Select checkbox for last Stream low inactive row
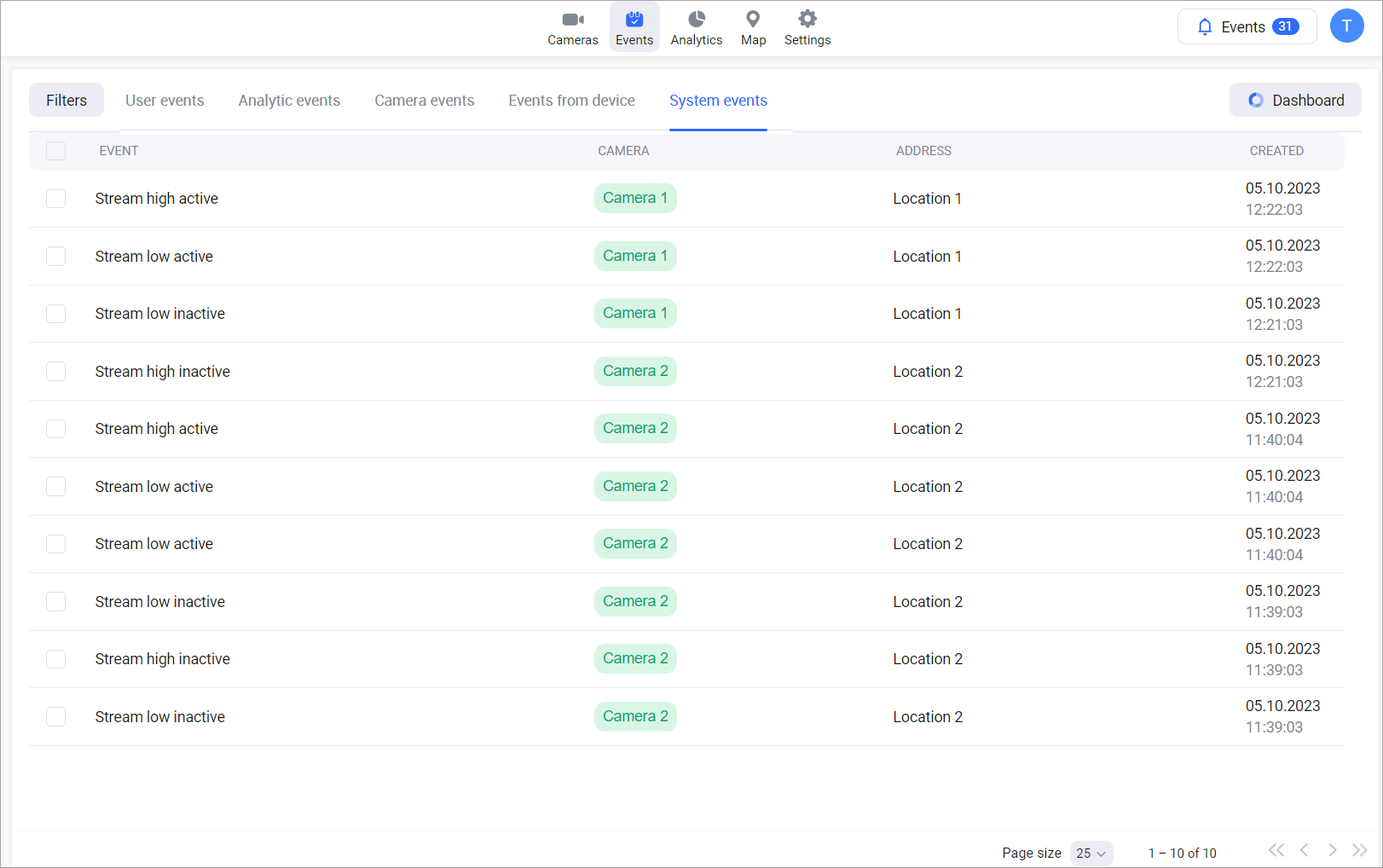The height and width of the screenshot is (868, 1383). point(56,717)
